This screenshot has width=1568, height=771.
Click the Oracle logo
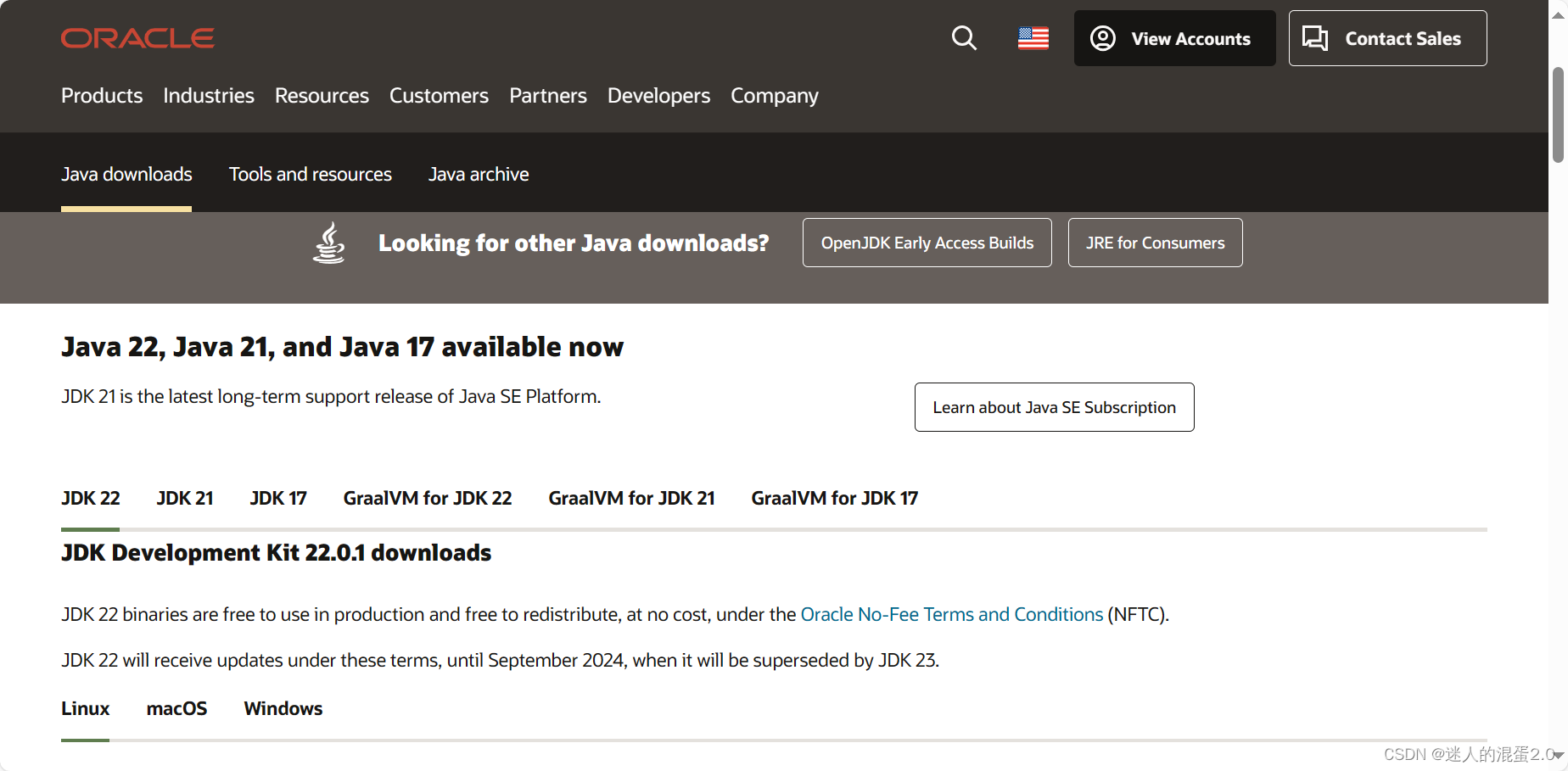tap(137, 37)
